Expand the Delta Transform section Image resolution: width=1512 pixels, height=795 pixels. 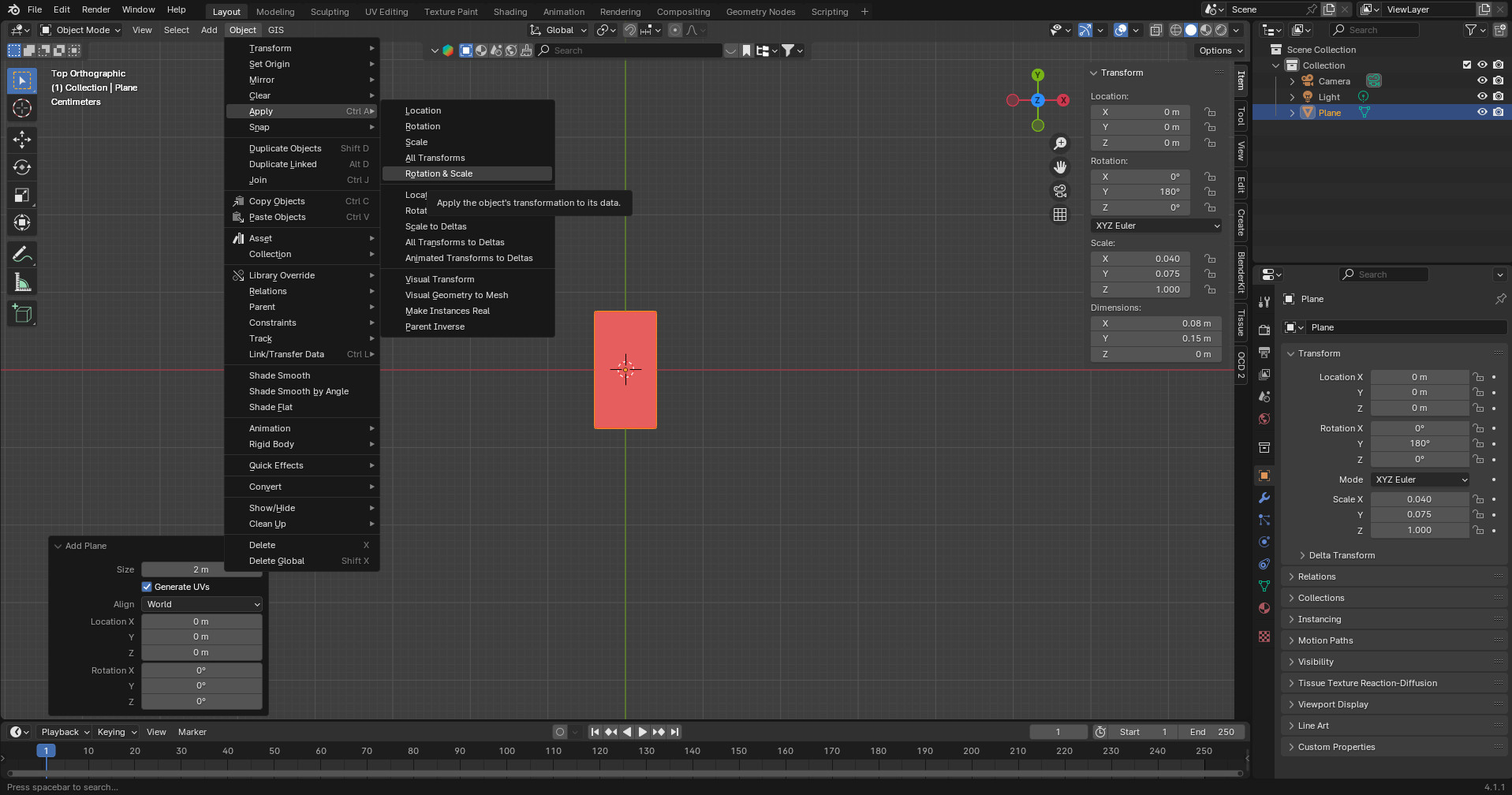tap(1341, 555)
